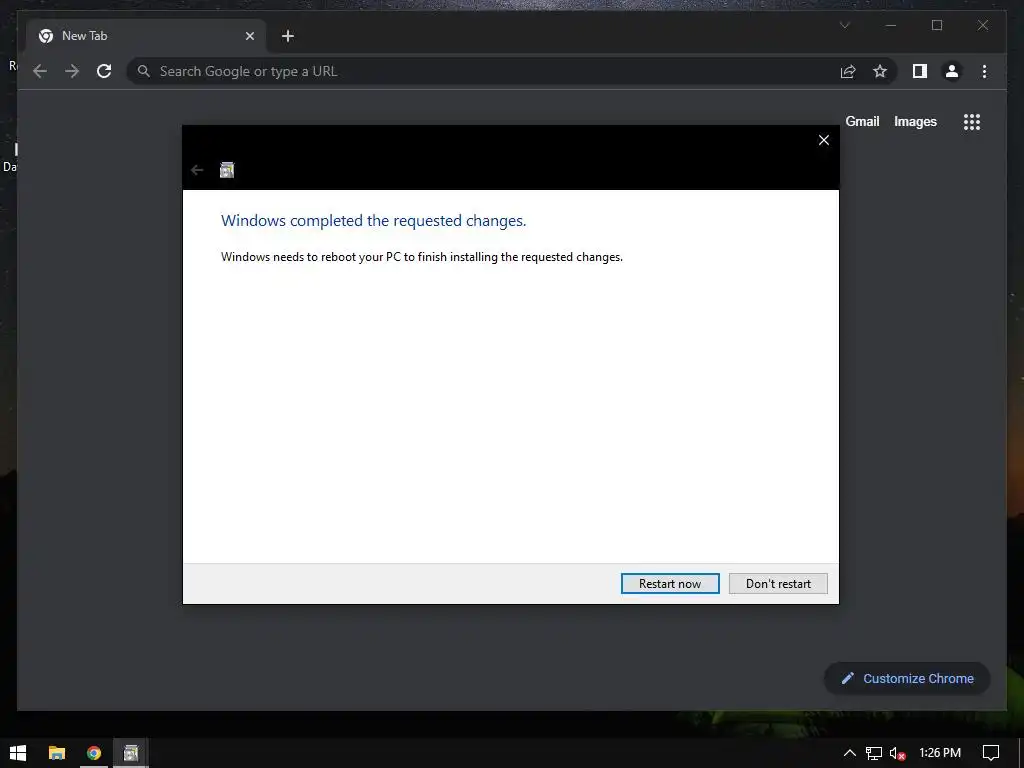Image resolution: width=1024 pixels, height=768 pixels.
Task: Open a new Chrome tab
Action: (x=288, y=36)
